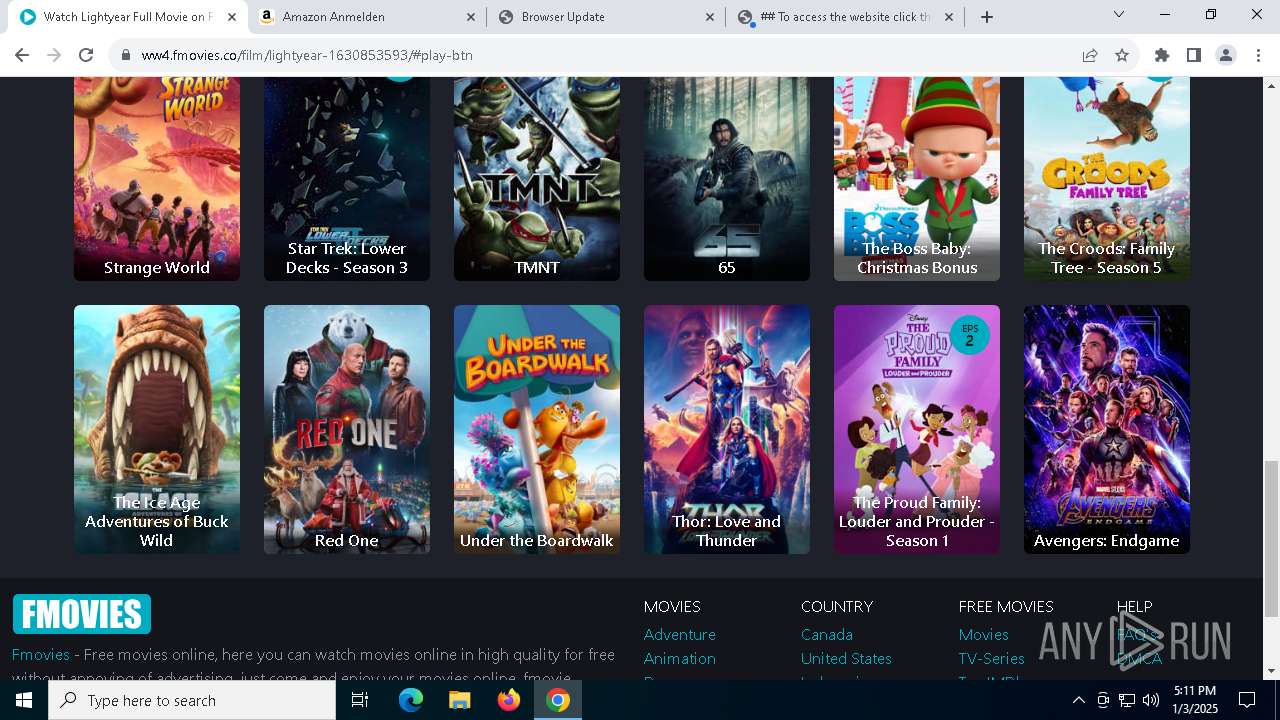Open Chrome profile avatar icon
The height and width of the screenshot is (720, 1280).
click(x=1226, y=55)
